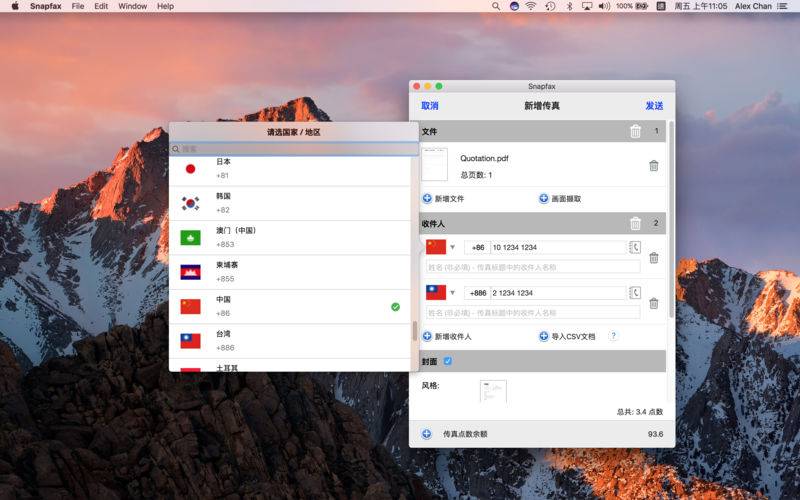Open the Time Machine menu bar icon
Screen dimensions: 800x500
(x=550, y=6)
